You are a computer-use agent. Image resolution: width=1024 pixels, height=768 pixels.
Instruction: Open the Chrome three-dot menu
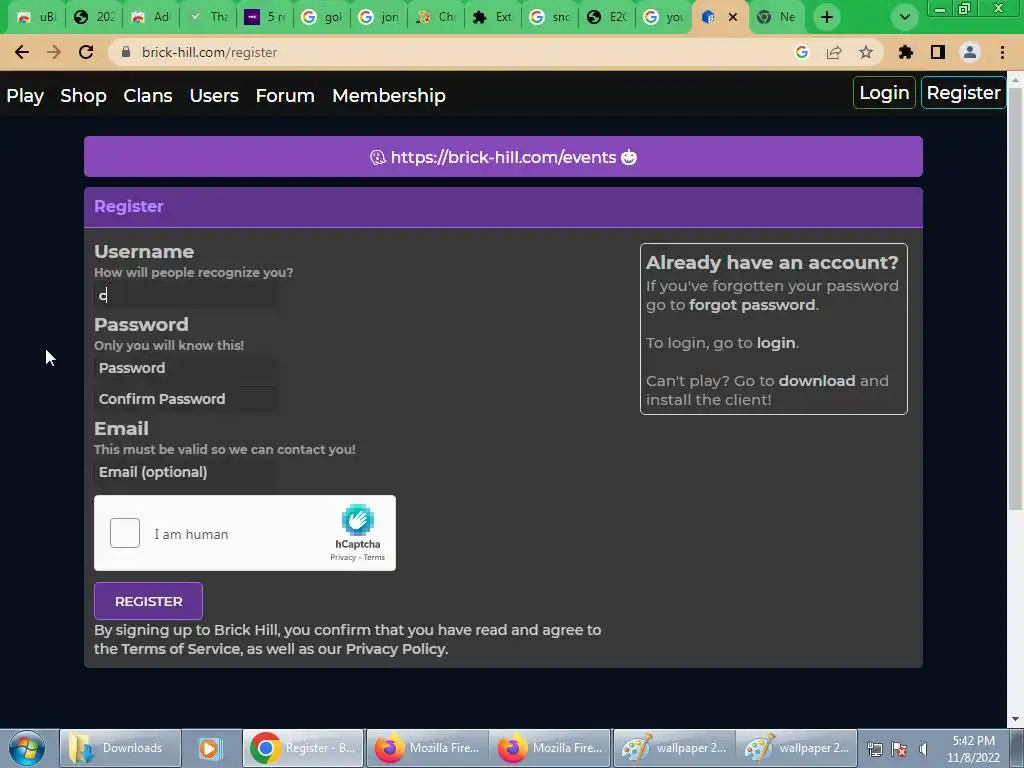coord(1002,52)
